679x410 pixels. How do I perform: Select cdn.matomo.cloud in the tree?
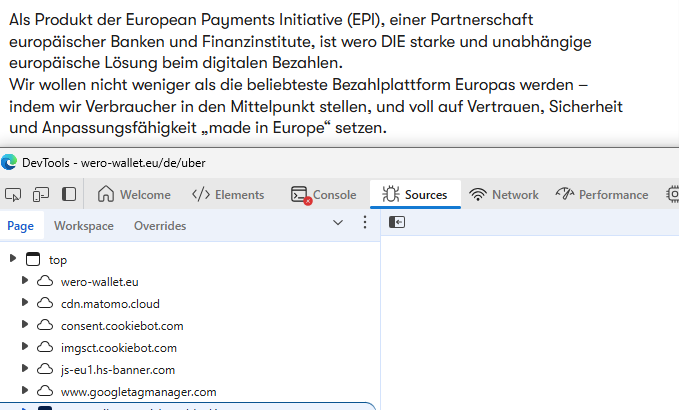[110, 304]
